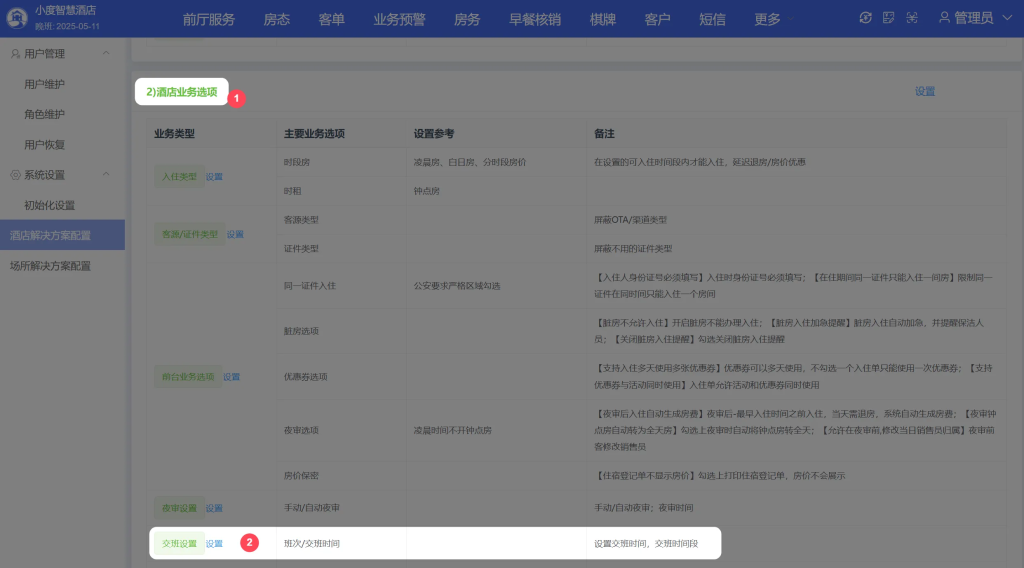Collapse the 系统设置 sidebar group arrow
1024x568 pixels.
coord(106,175)
